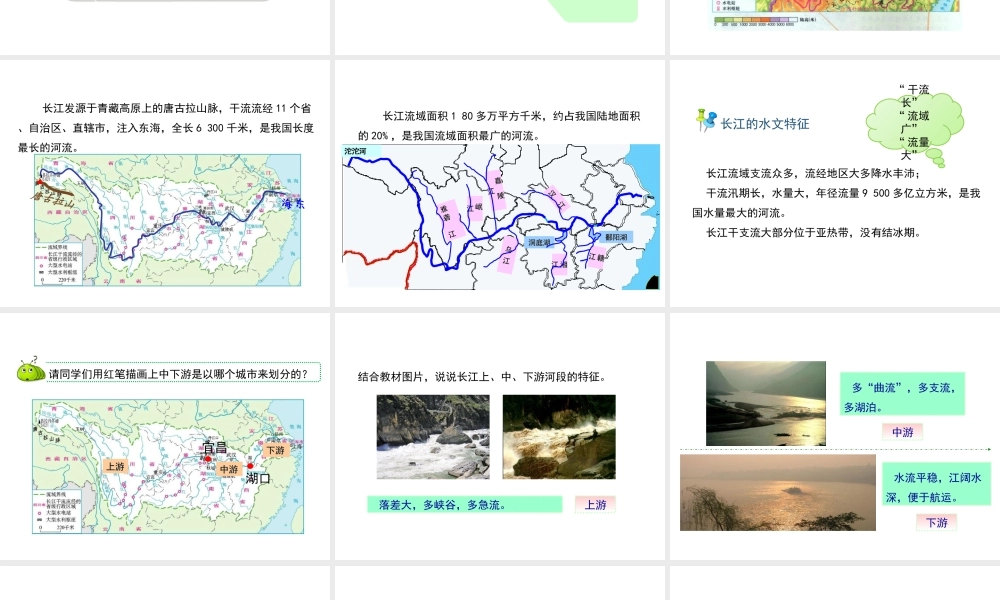Click the pink 下游 tag
This screenshot has width=1000, height=600.
937,523
